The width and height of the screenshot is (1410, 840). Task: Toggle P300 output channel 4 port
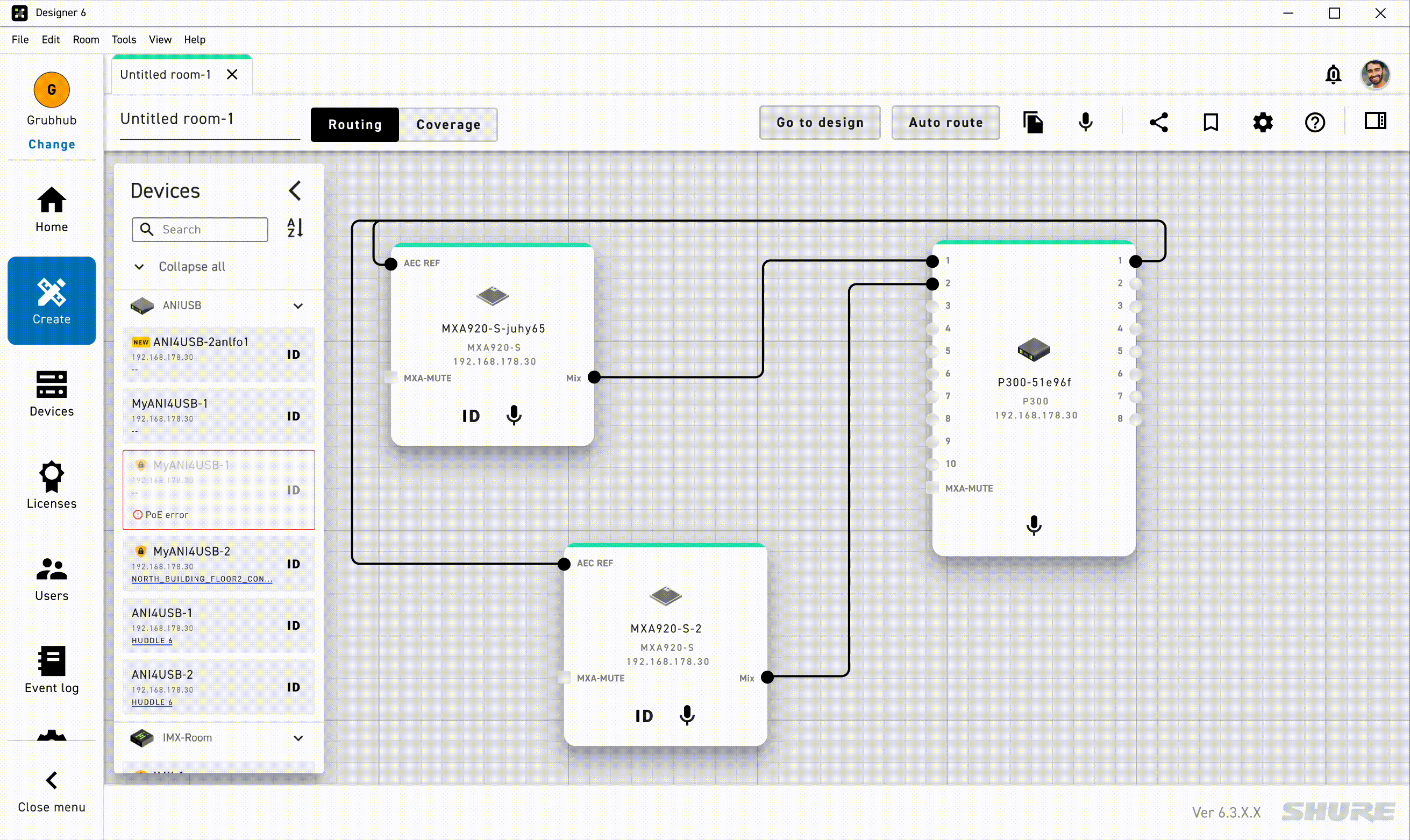tap(1135, 329)
